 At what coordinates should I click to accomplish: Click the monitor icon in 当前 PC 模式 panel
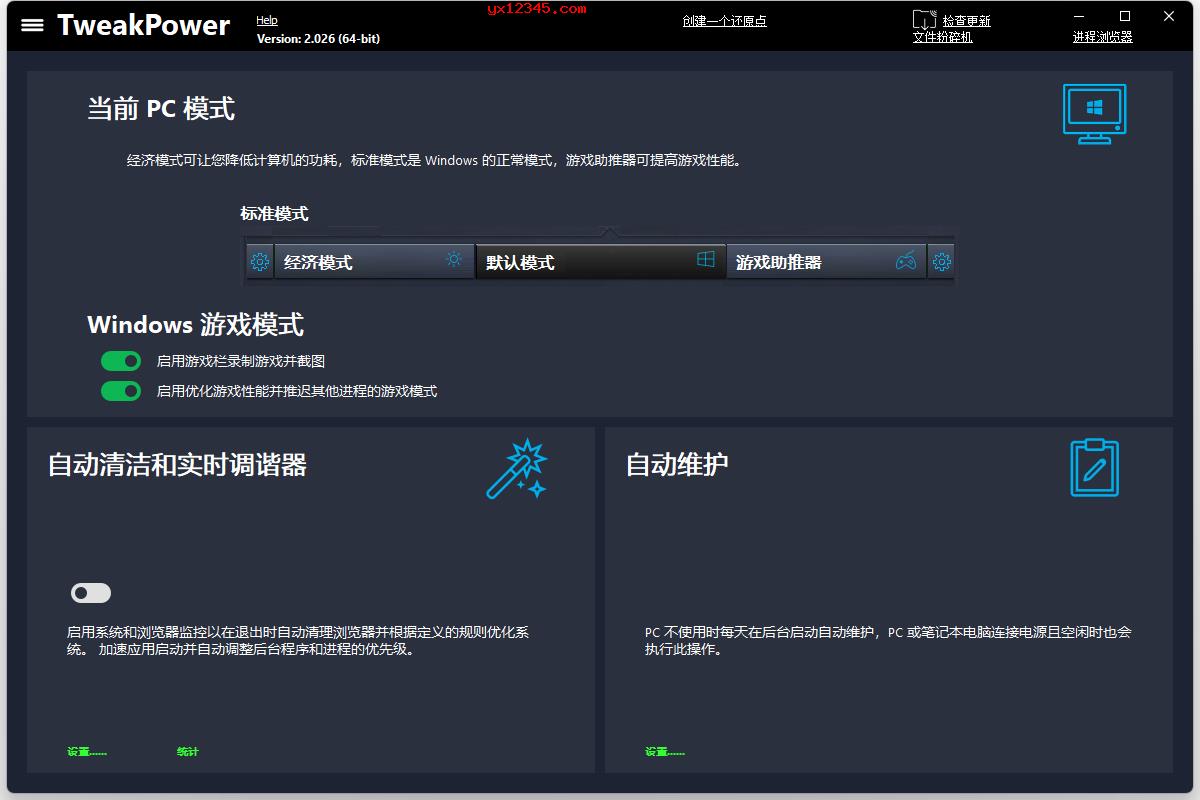tap(1093, 113)
